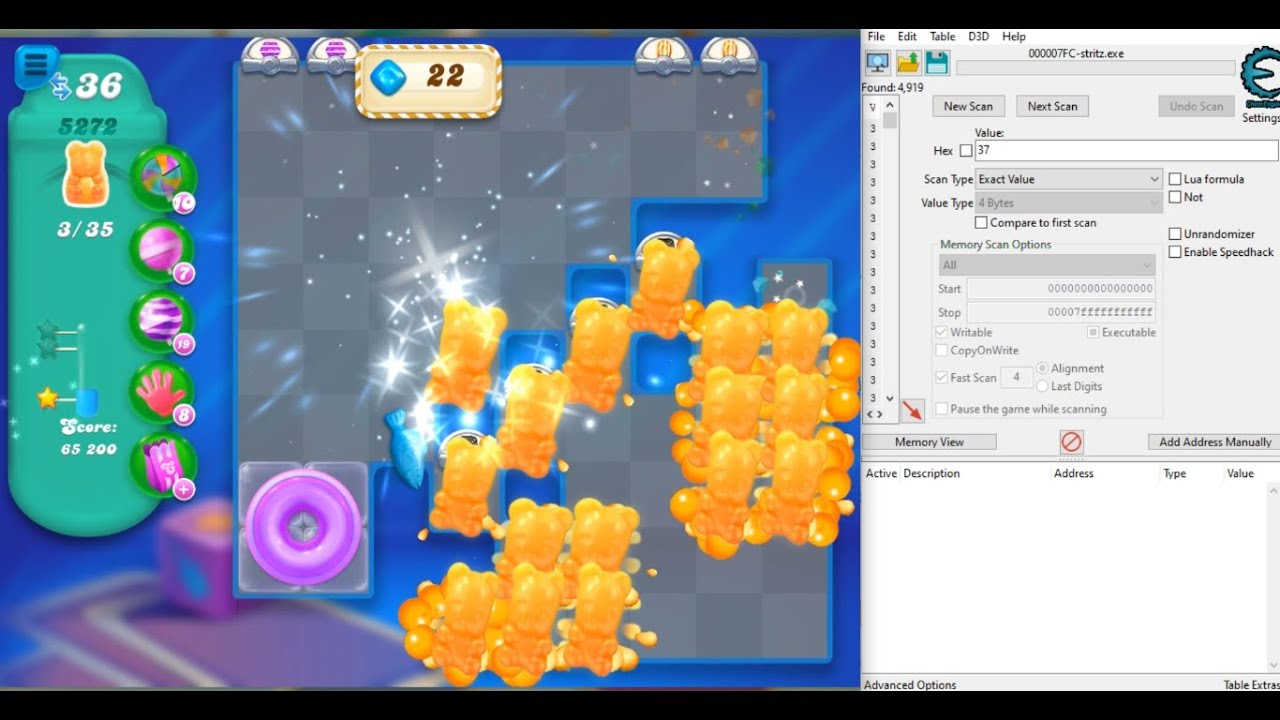Sort by the Address column header
This screenshot has width=1280, height=720.
point(1073,473)
